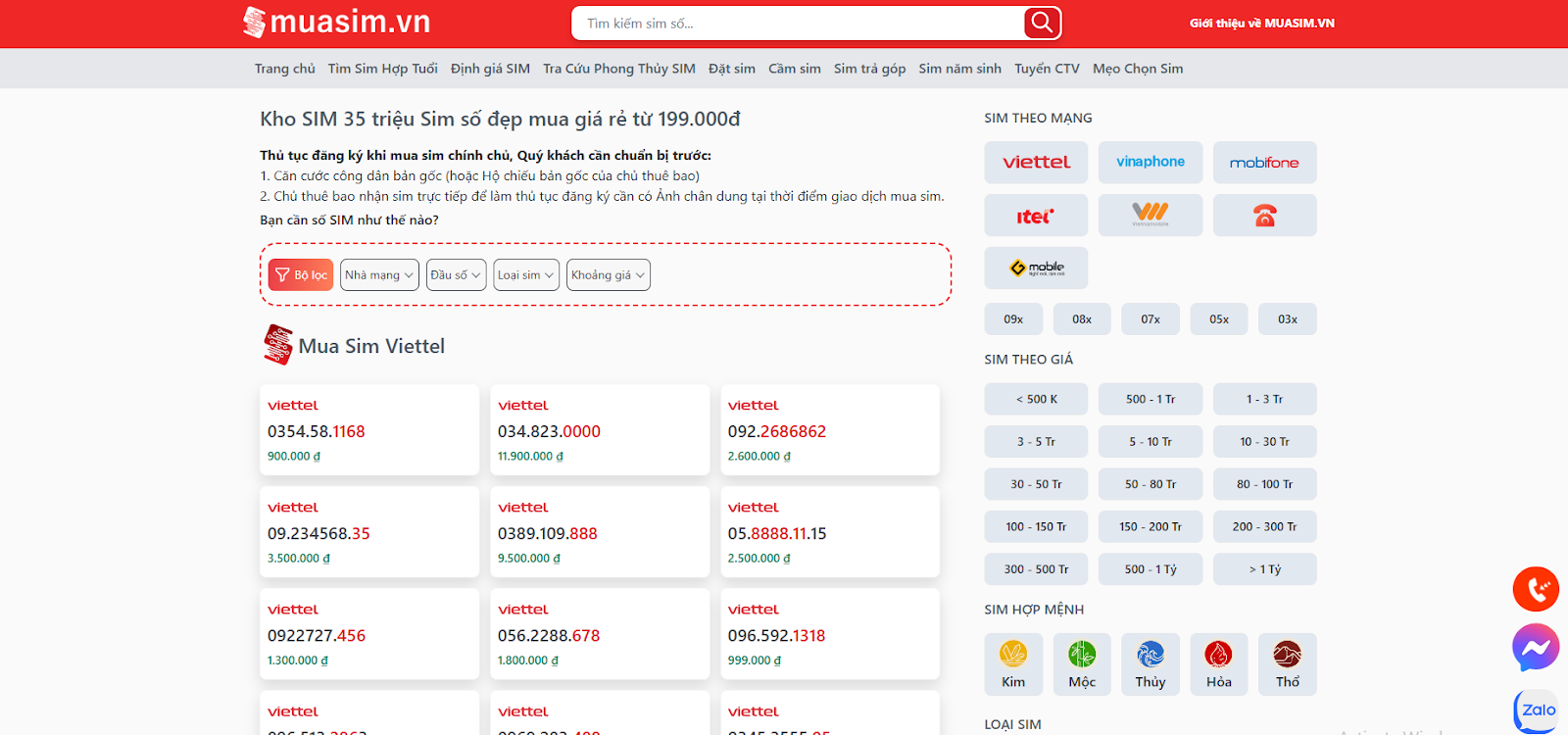Select price range 5 - 10 Tr
The image size is (1568, 735).
tap(1151, 442)
